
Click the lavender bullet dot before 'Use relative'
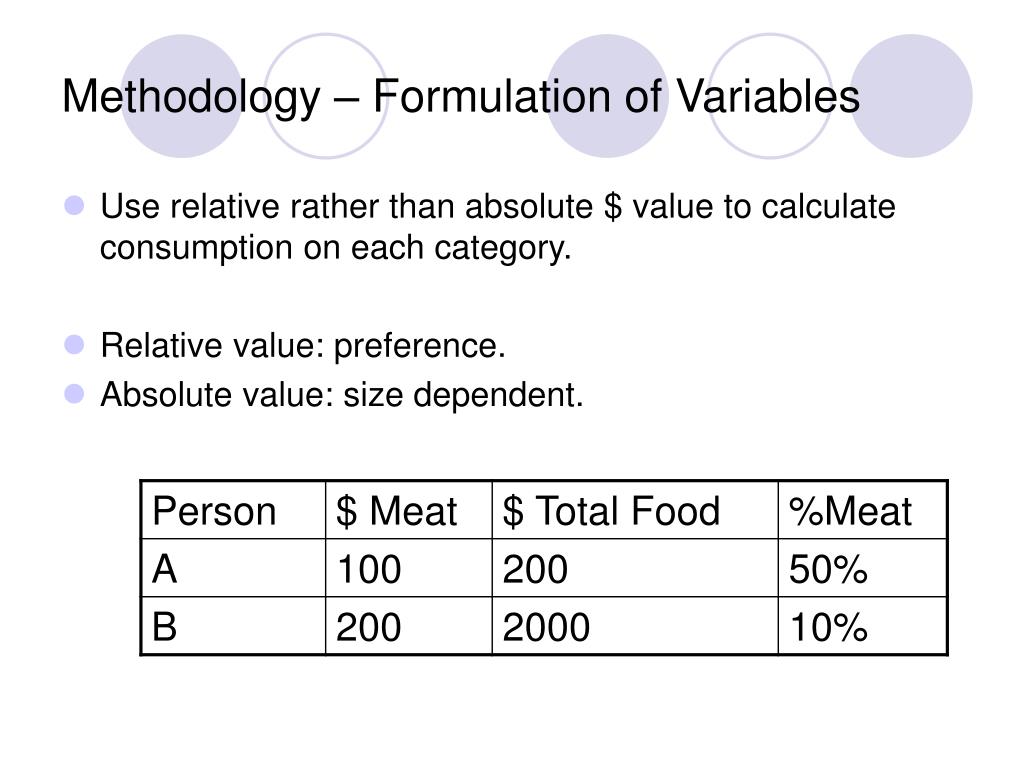click(x=74, y=206)
